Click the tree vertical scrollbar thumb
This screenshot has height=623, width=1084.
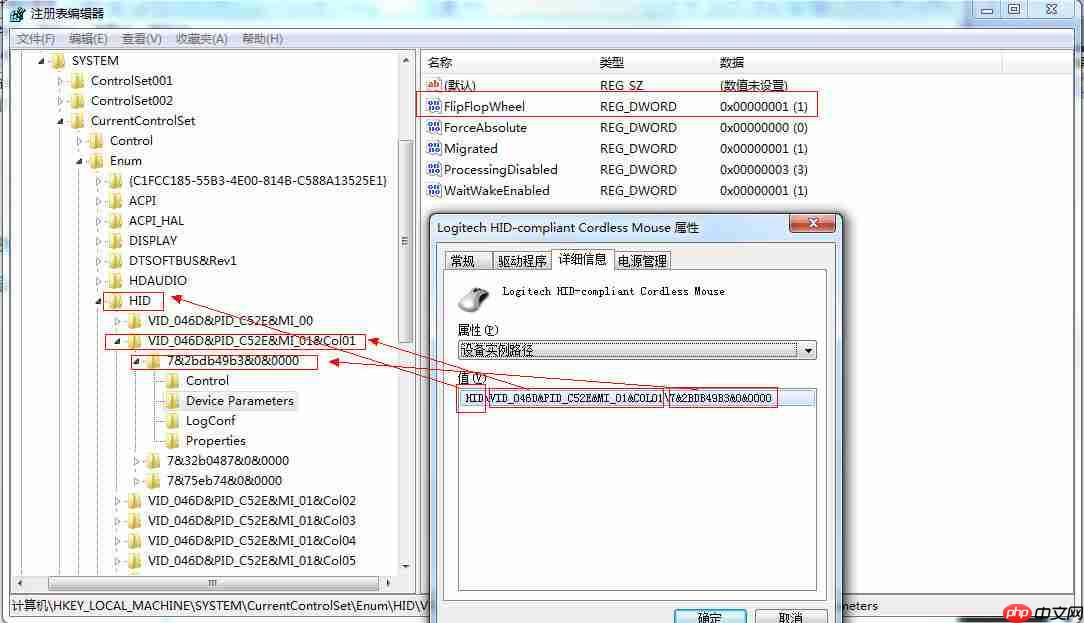pyautogui.click(x=405, y=241)
